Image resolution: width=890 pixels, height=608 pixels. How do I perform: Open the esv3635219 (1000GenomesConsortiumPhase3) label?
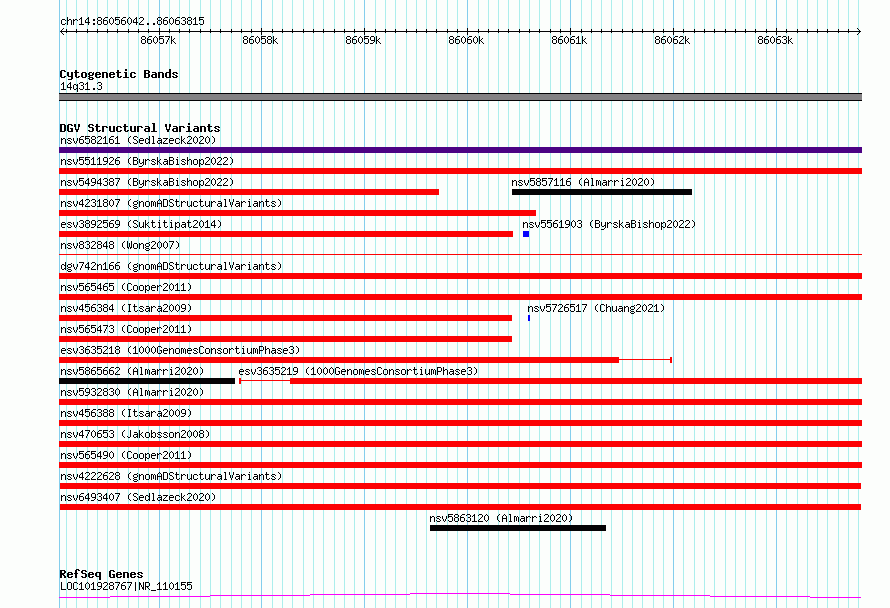[x=358, y=371]
